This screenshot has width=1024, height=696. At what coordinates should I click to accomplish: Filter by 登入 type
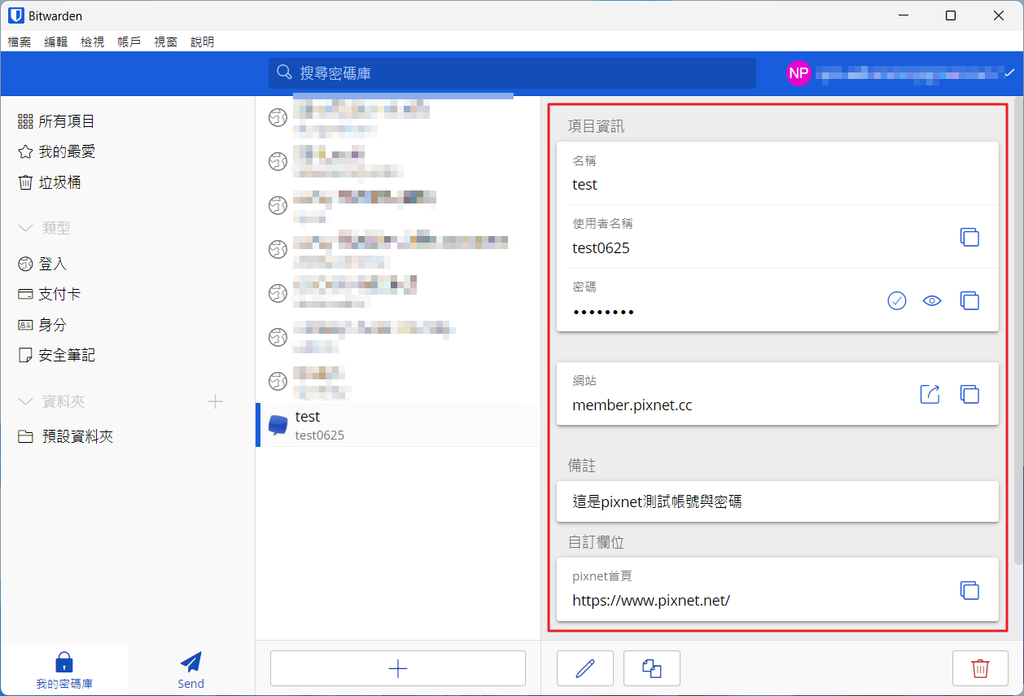tap(42, 264)
